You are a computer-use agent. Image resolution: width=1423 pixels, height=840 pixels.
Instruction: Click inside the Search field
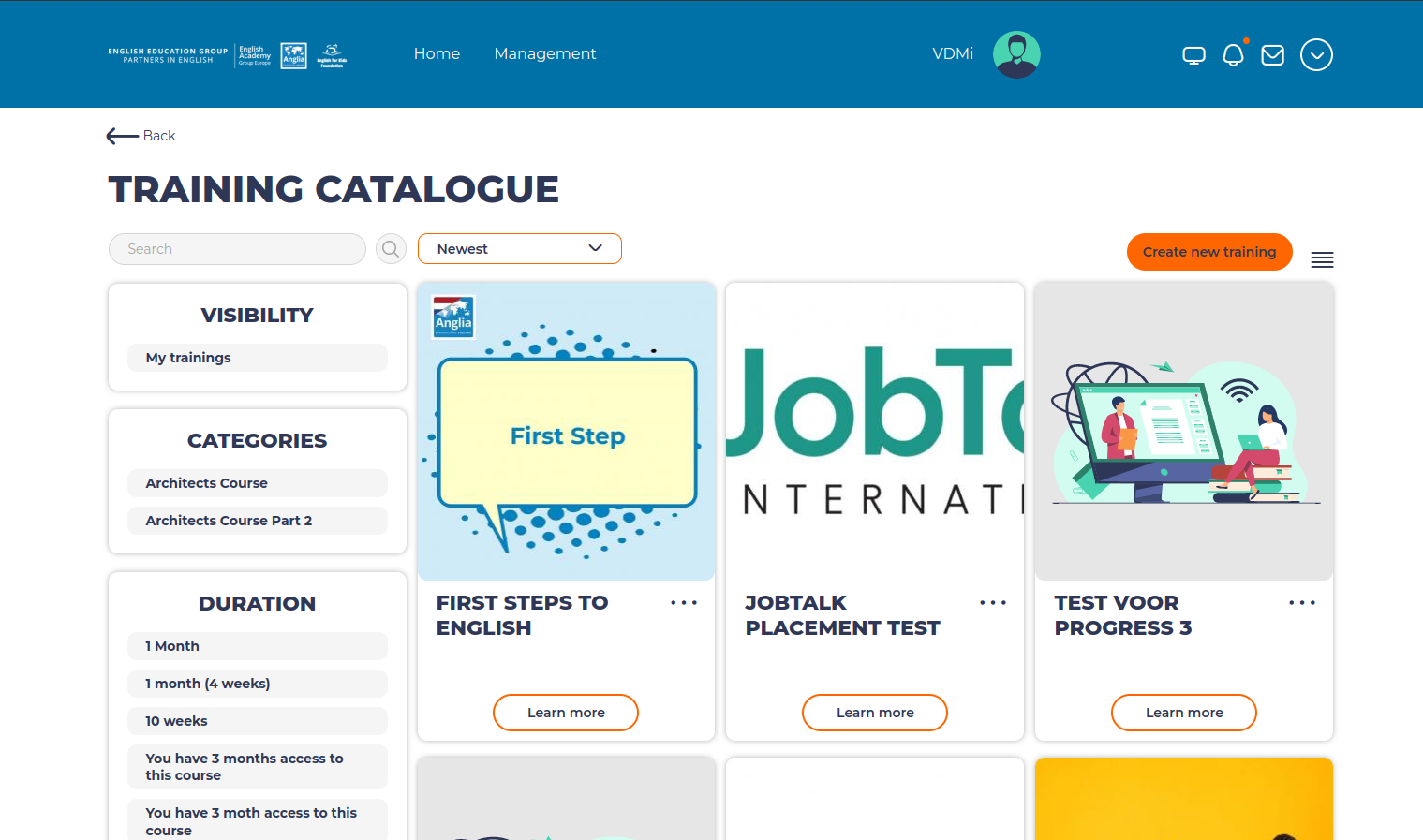[237, 248]
